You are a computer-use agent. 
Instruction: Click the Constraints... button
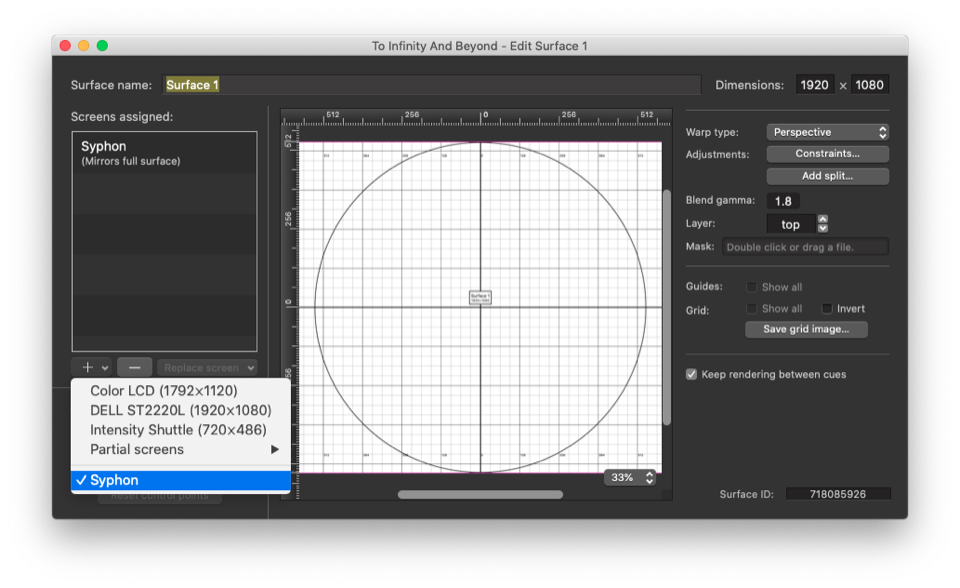pos(827,154)
